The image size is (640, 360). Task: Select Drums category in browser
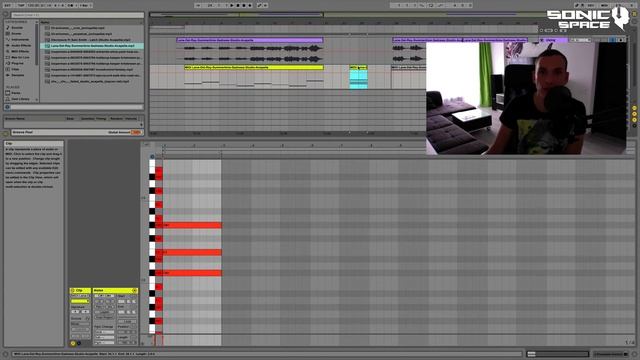point(16,33)
